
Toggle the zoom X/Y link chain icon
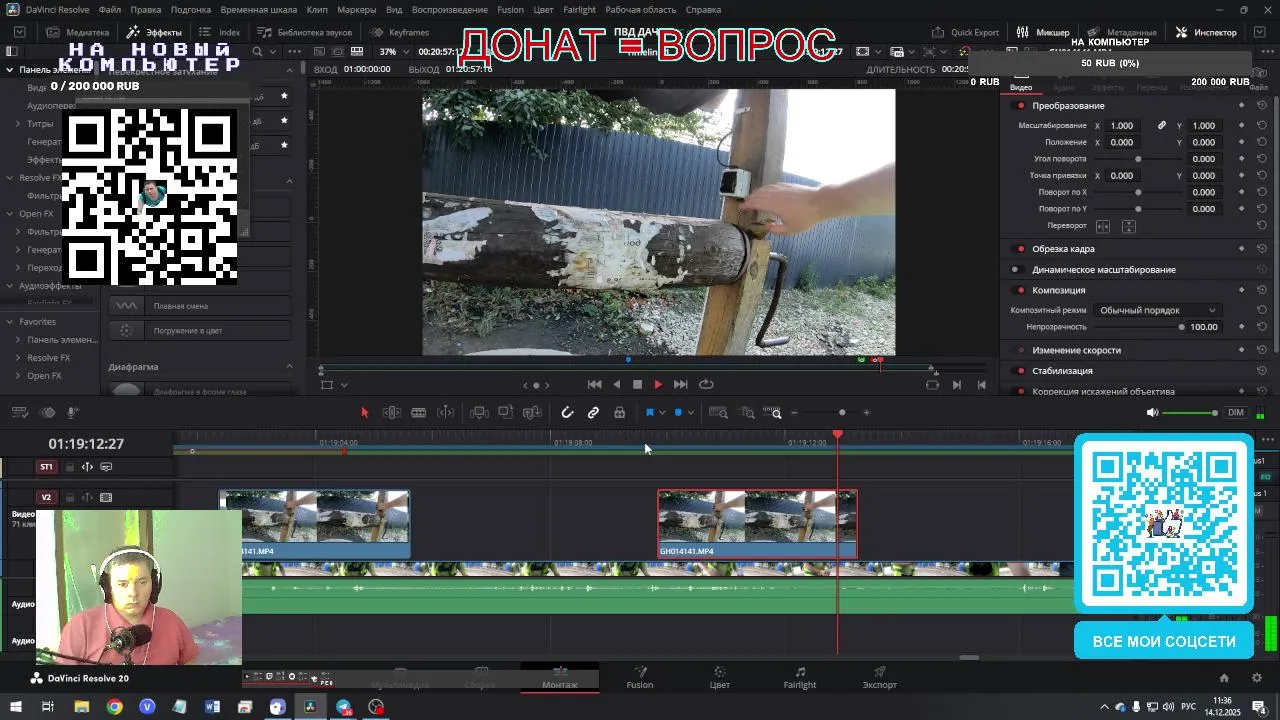[x=1162, y=126]
